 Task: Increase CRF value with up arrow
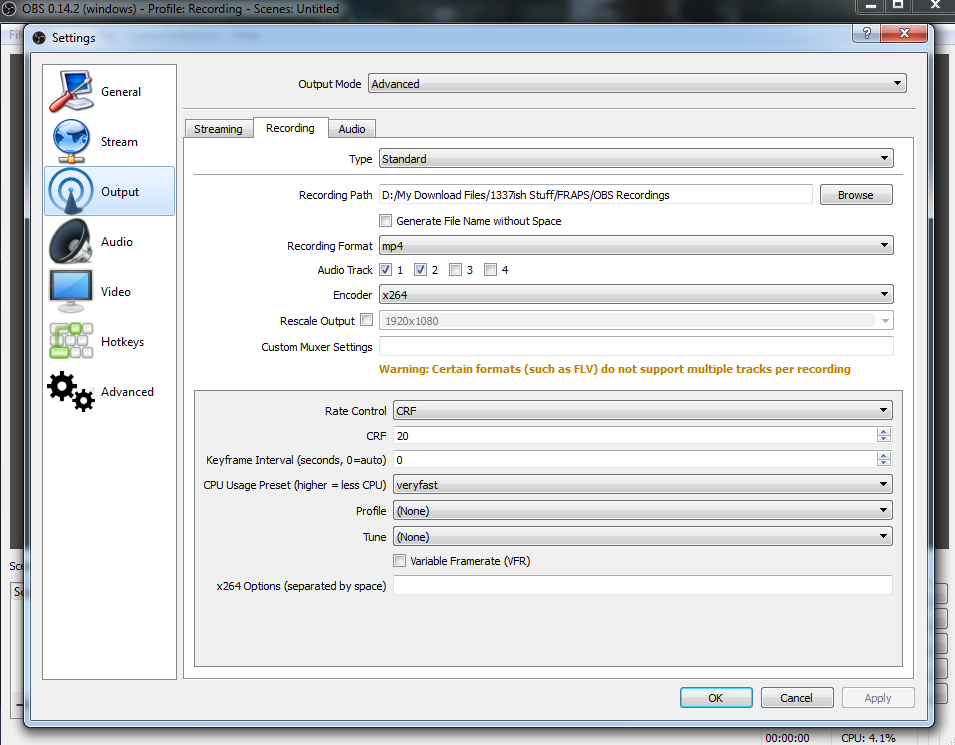point(884,431)
